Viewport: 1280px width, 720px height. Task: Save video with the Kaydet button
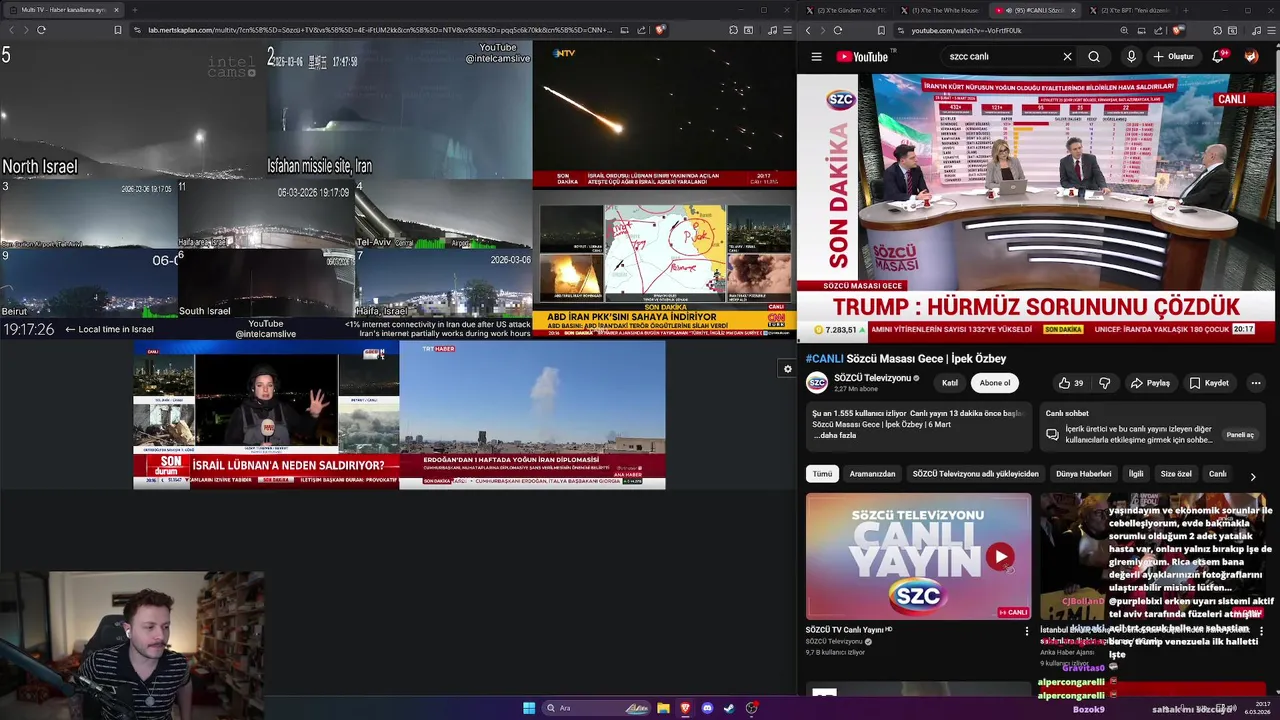tap(1209, 383)
